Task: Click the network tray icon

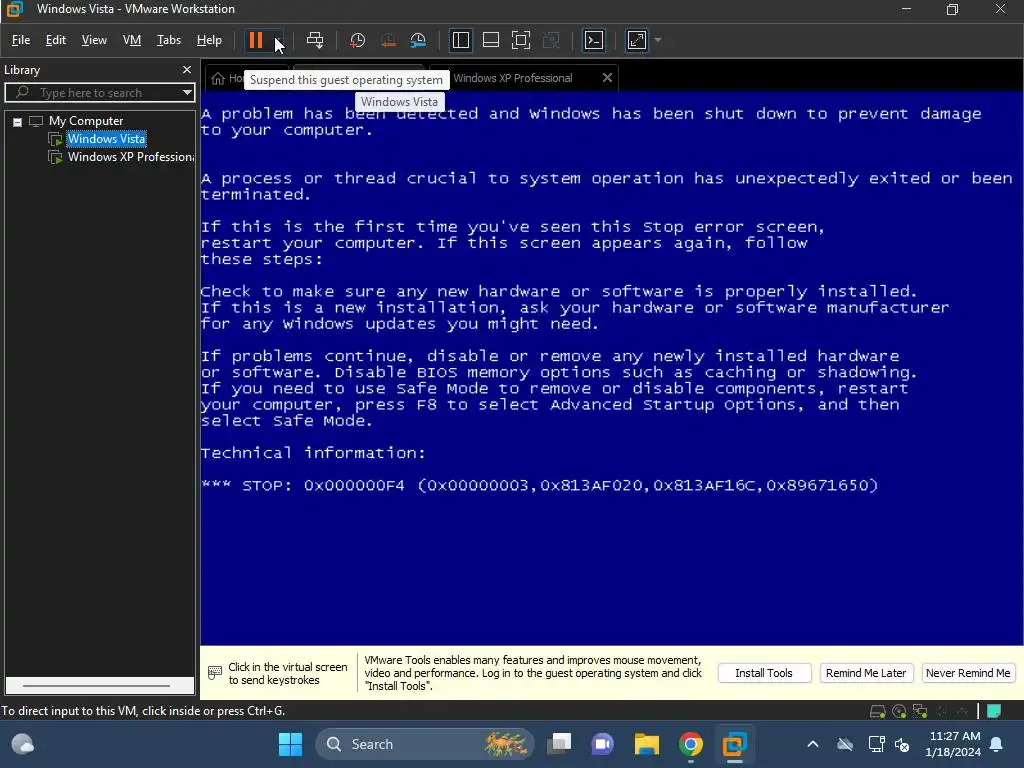Action: [x=876, y=744]
